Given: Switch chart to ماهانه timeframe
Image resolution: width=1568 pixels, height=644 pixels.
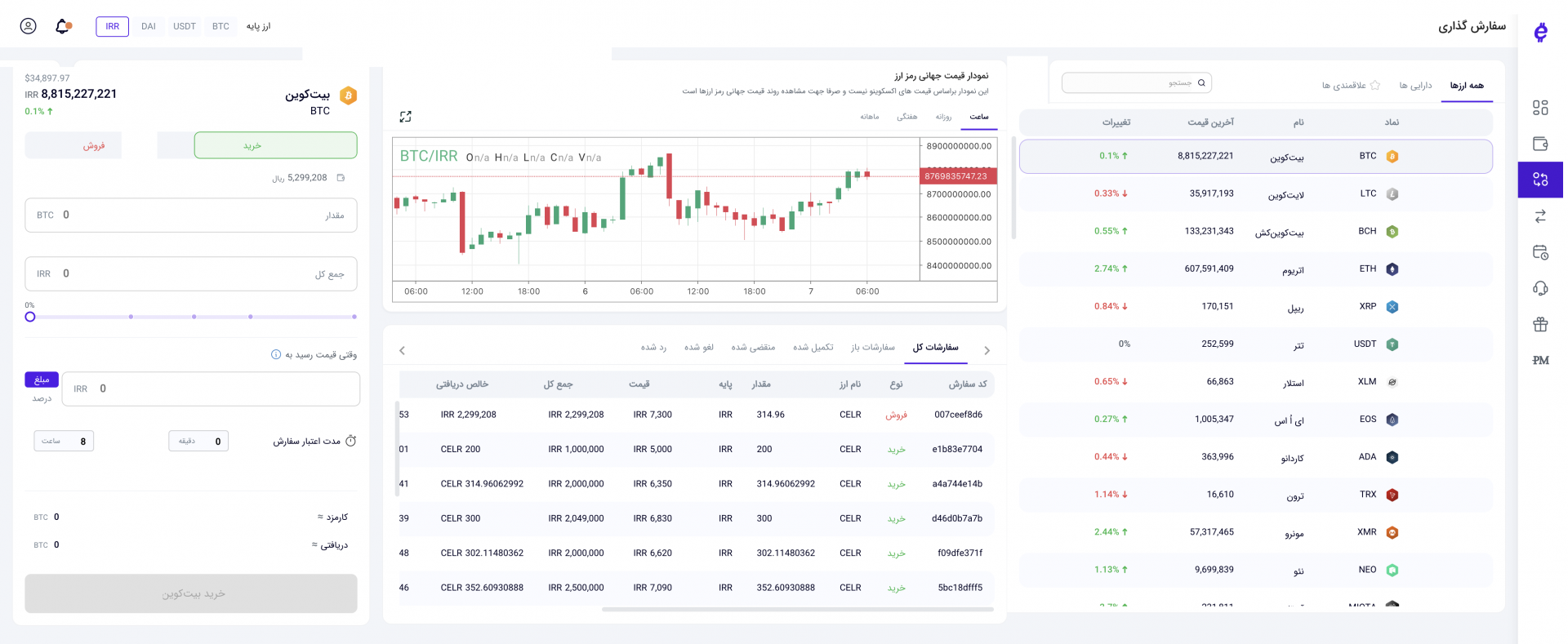Looking at the screenshot, I should [x=869, y=117].
